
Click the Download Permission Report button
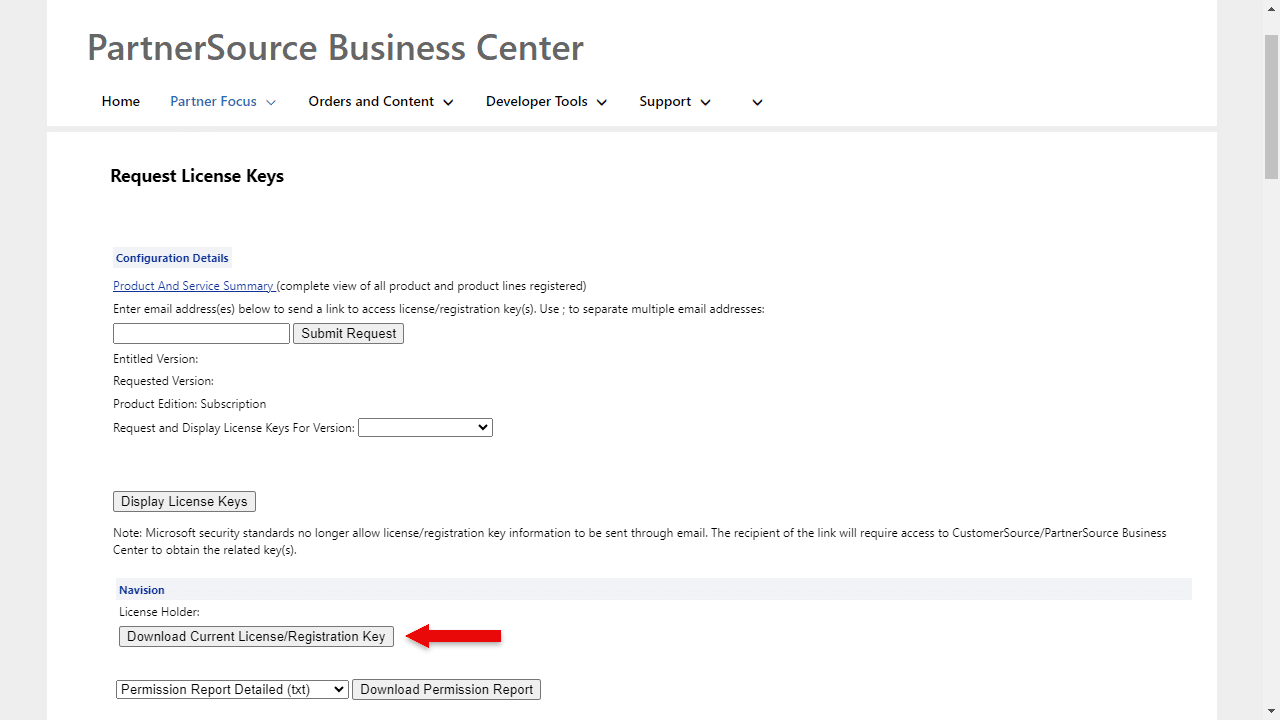click(446, 689)
